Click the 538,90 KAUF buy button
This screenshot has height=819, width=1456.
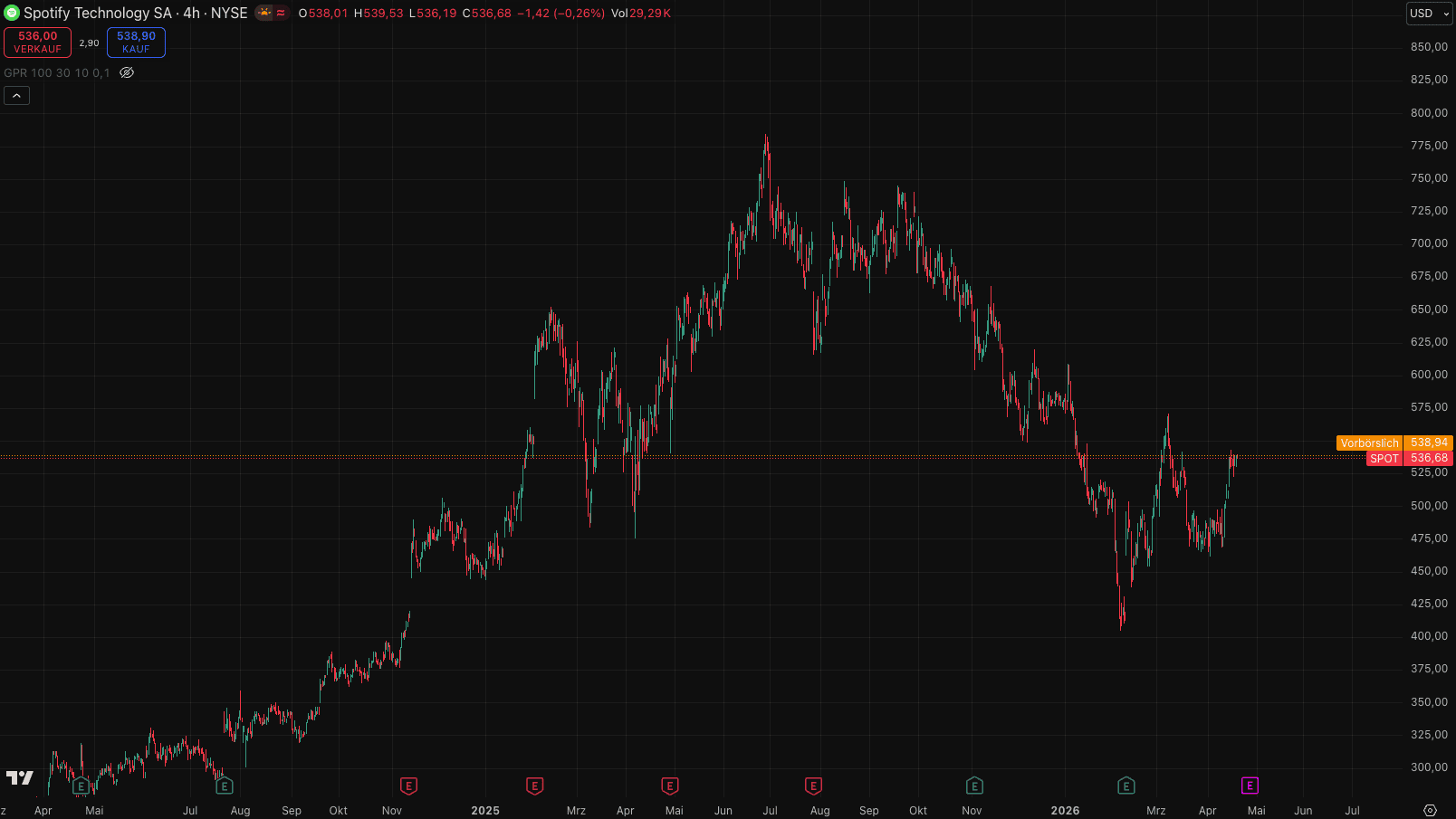tap(136, 43)
